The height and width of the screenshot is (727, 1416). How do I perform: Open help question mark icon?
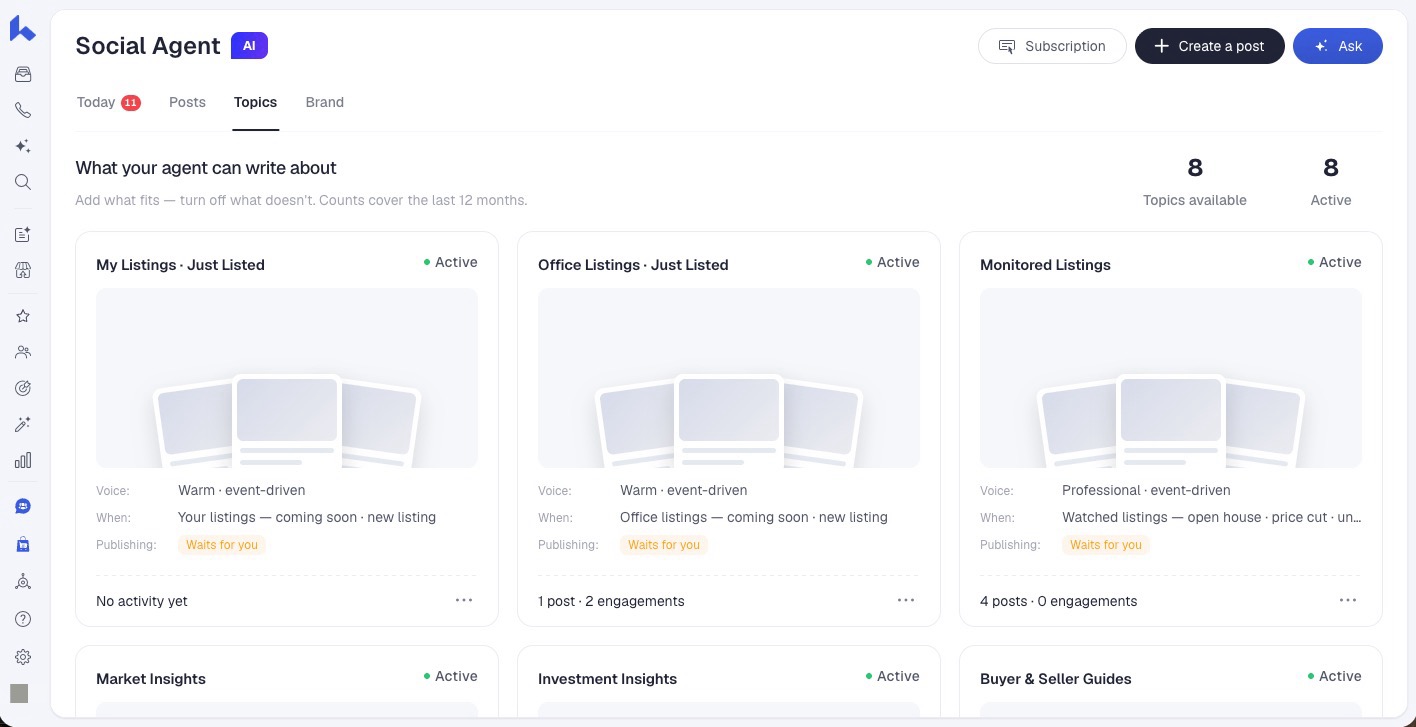pos(22,619)
